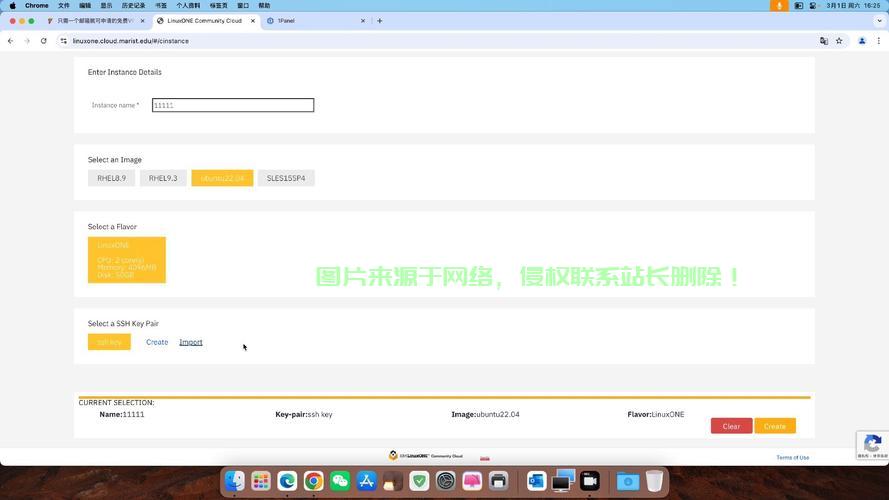889x500 pixels.
Task: Bookmark this page with the star icon
Action: pos(839,41)
